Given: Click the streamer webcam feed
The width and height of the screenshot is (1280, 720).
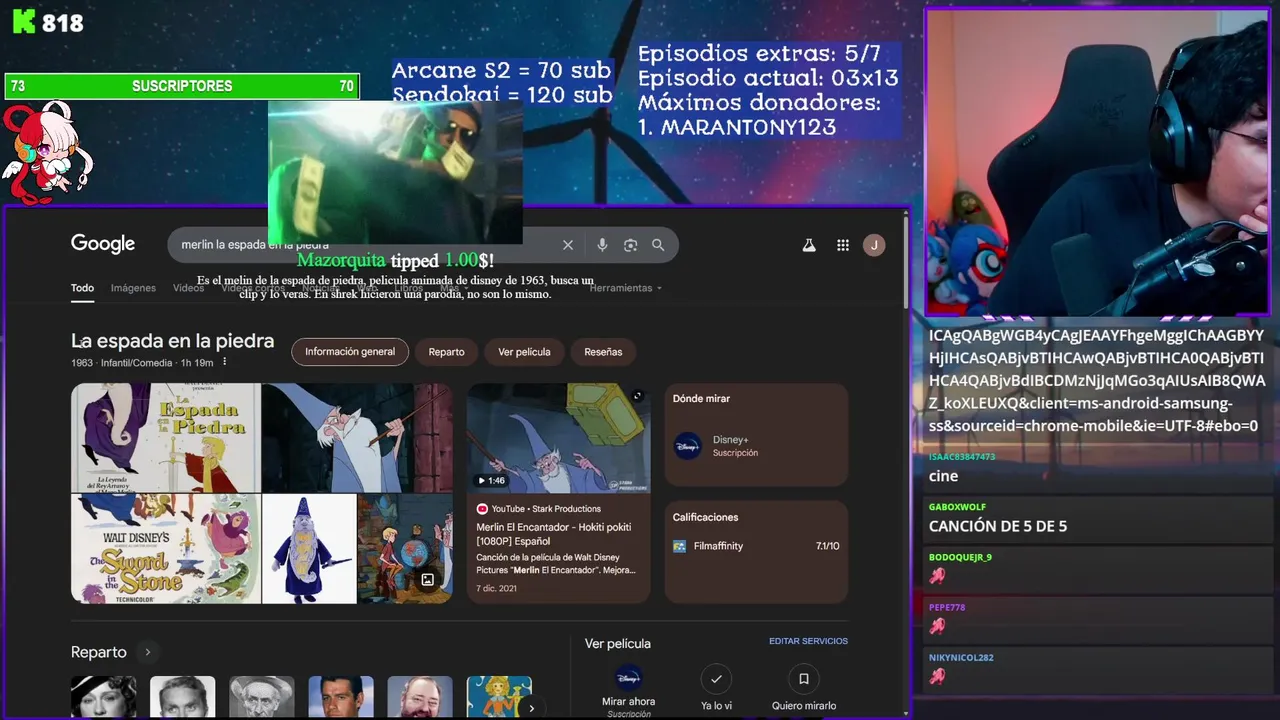Looking at the screenshot, I should point(1097,163).
